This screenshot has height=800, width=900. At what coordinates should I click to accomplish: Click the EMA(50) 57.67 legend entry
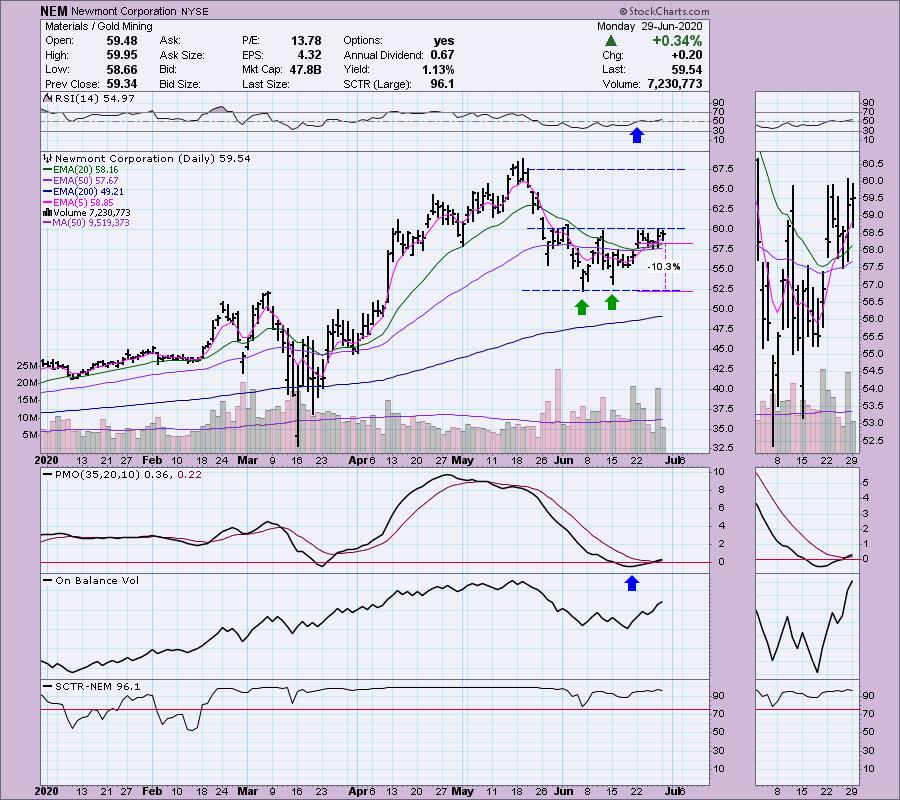click(86, 181)
